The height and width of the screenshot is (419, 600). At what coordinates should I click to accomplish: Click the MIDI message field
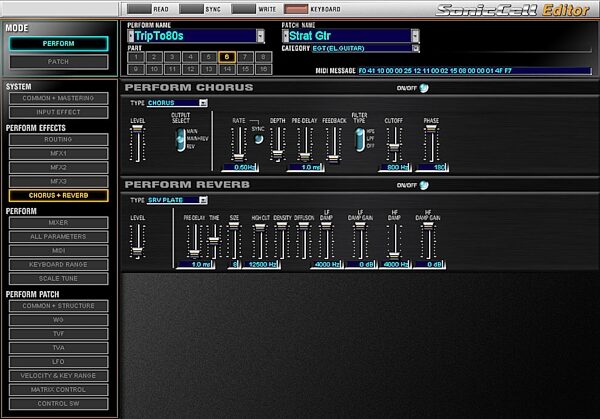point(474,71)
